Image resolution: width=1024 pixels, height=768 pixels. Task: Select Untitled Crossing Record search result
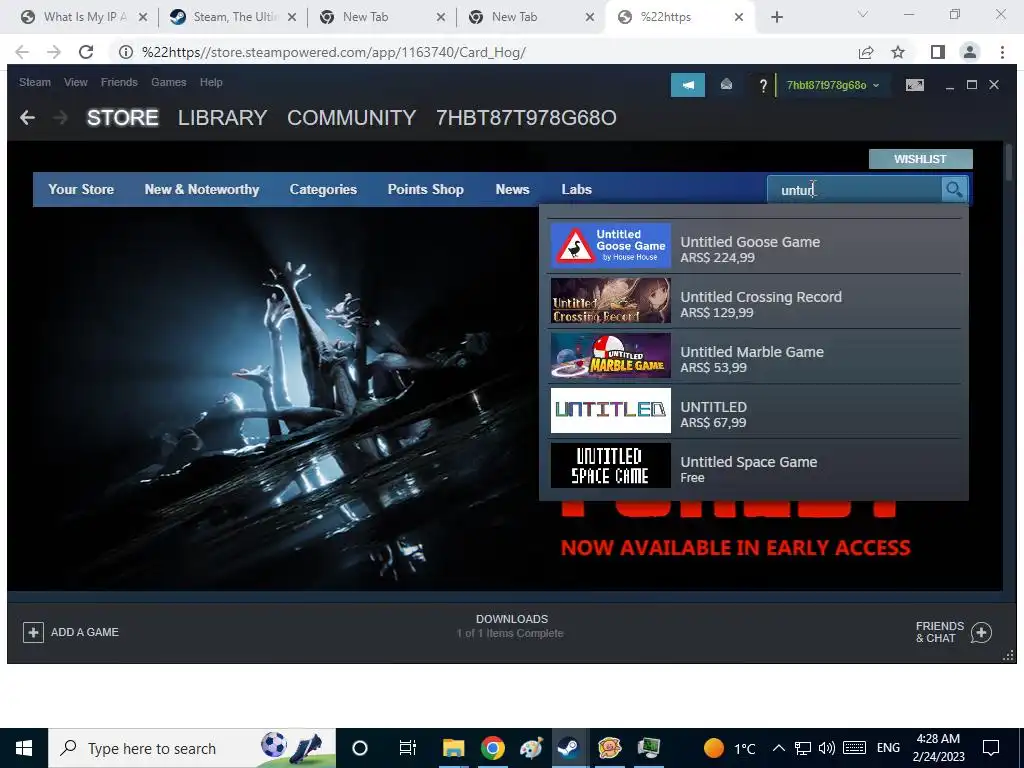755,301
